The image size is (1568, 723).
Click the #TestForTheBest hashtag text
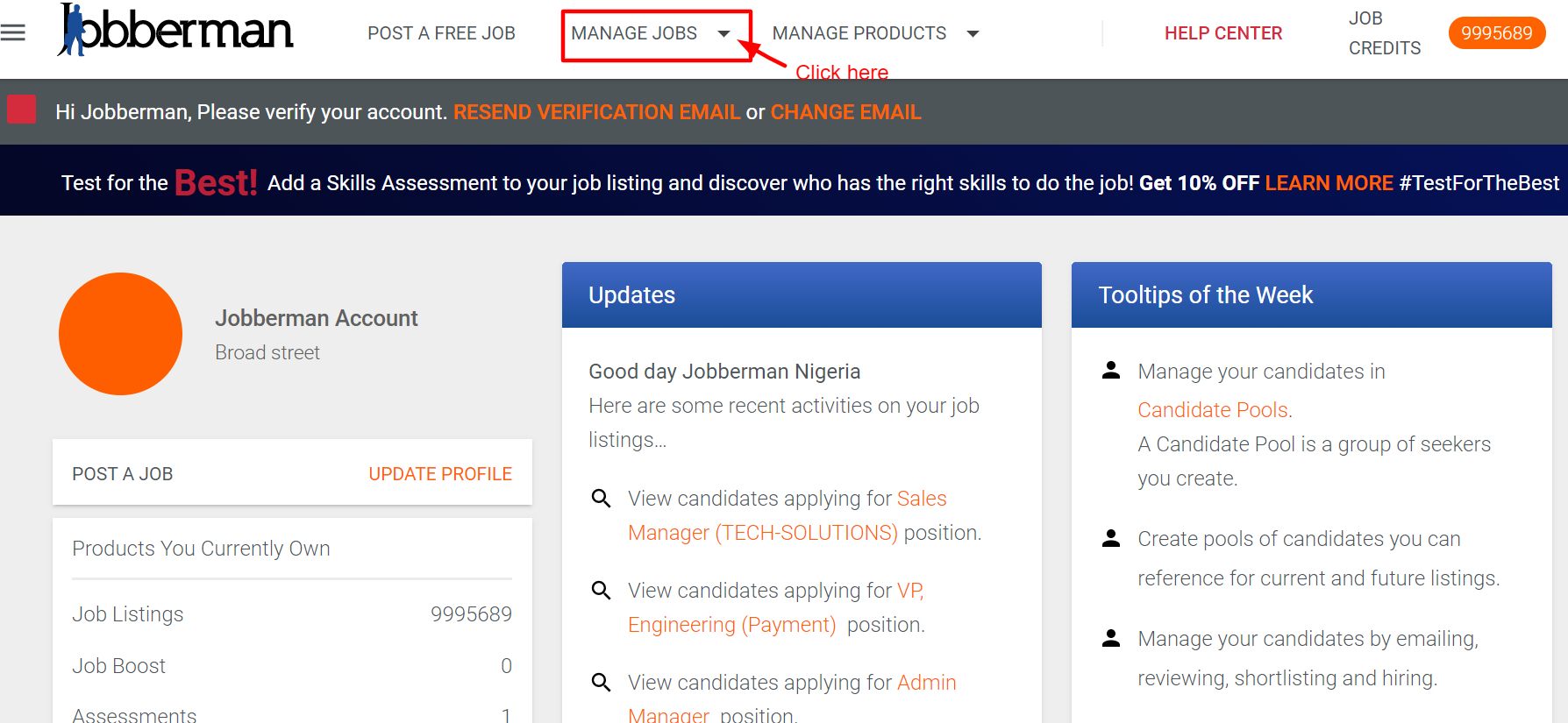[1479, 183]
